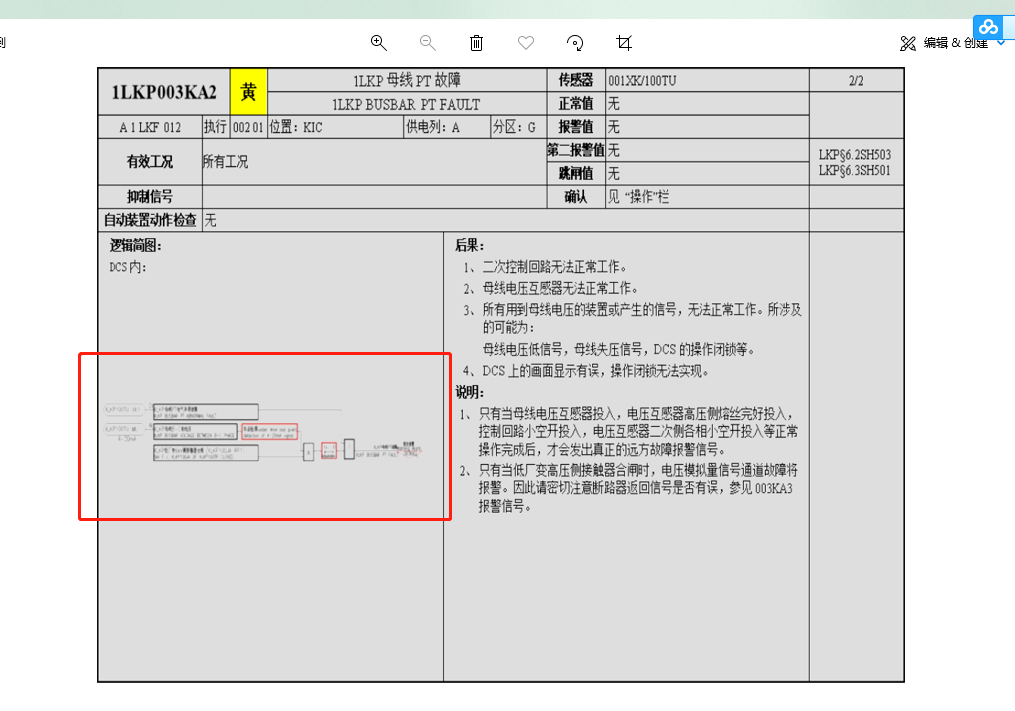Delete the image with the trash icon

[477, 42]
